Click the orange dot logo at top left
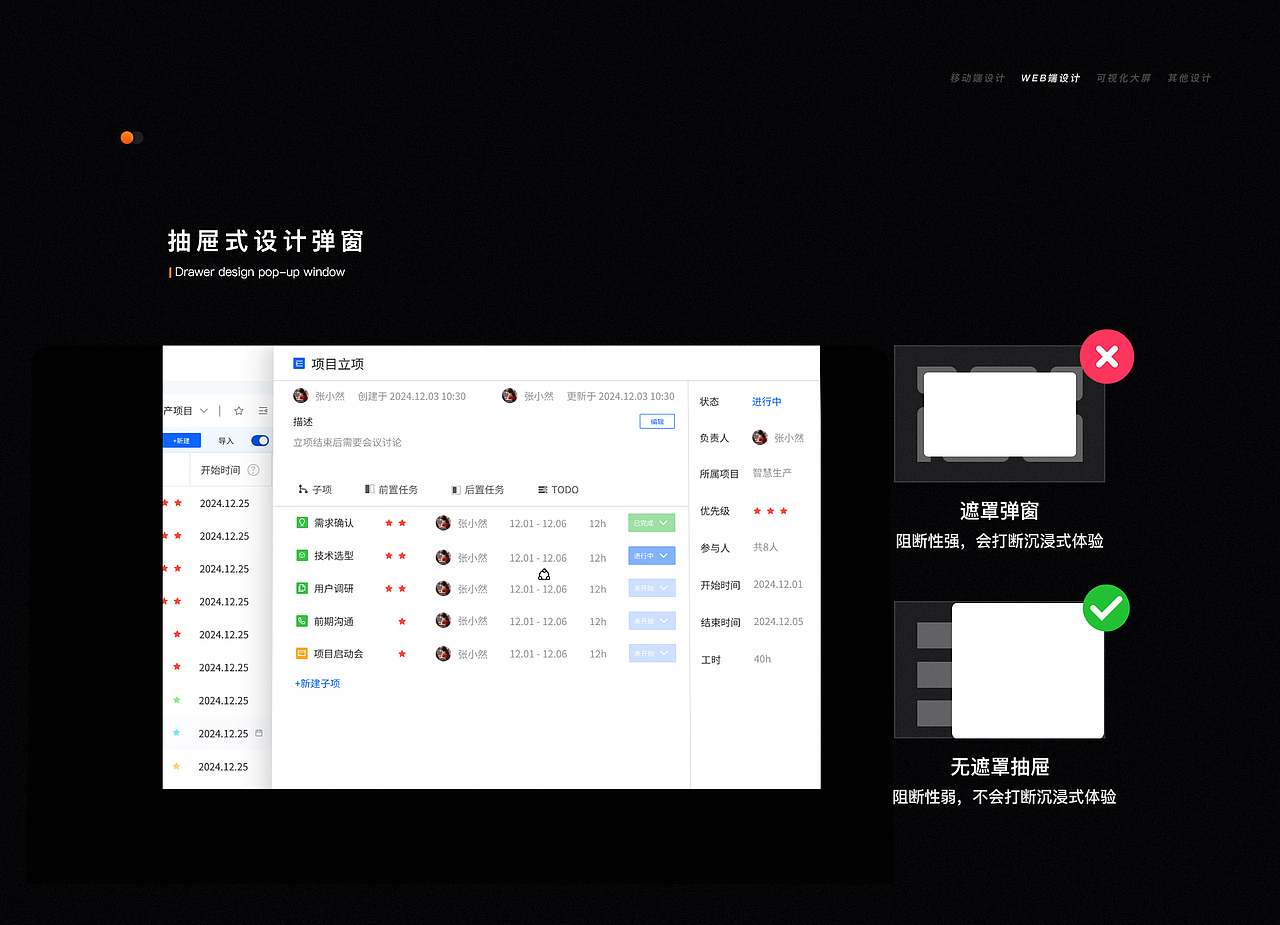This screenshot has width=1280, height=925. pyautogui.click(x=127, y=138)
